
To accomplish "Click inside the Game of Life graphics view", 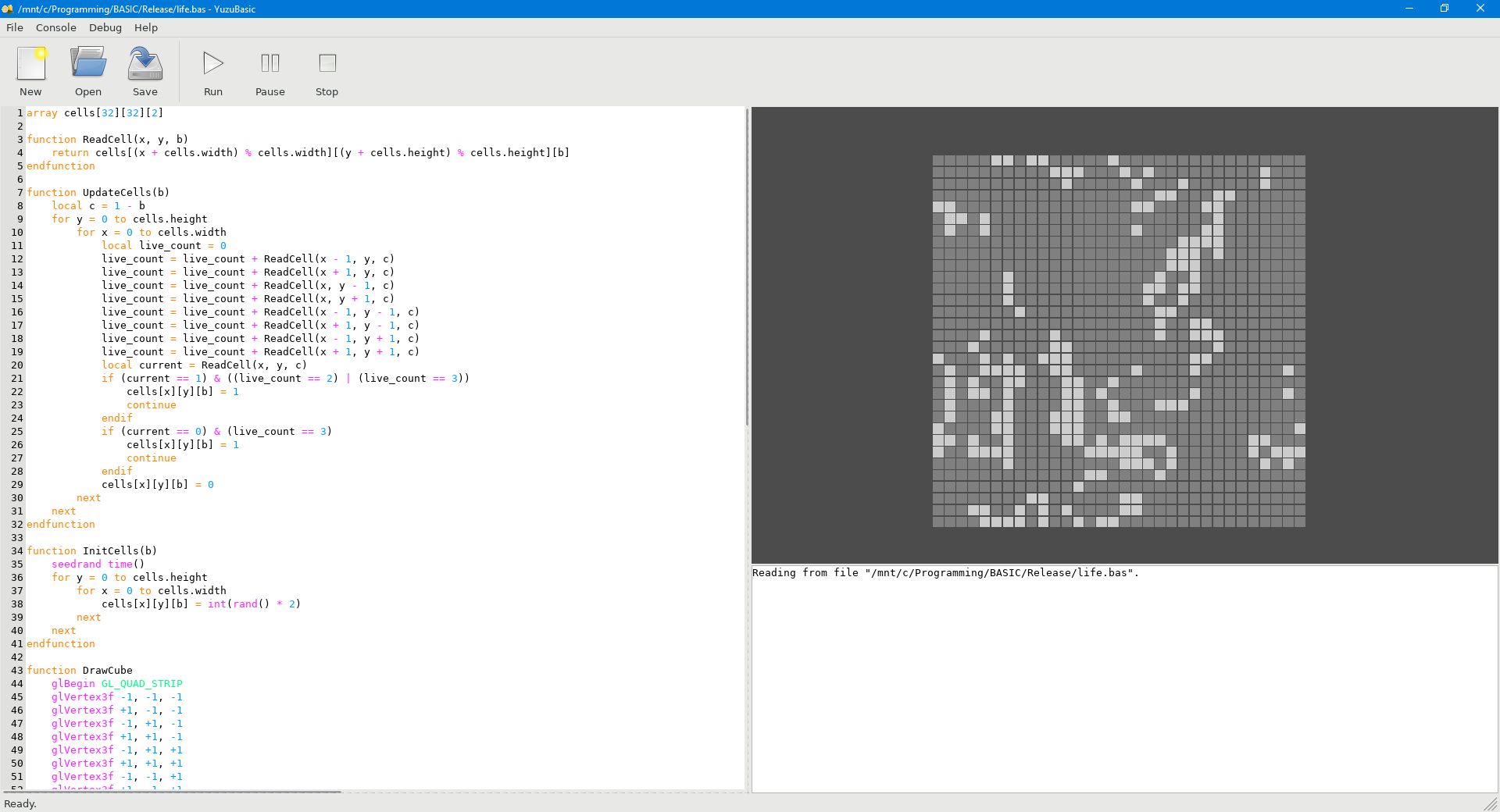I will click(x=1119, y=340).
